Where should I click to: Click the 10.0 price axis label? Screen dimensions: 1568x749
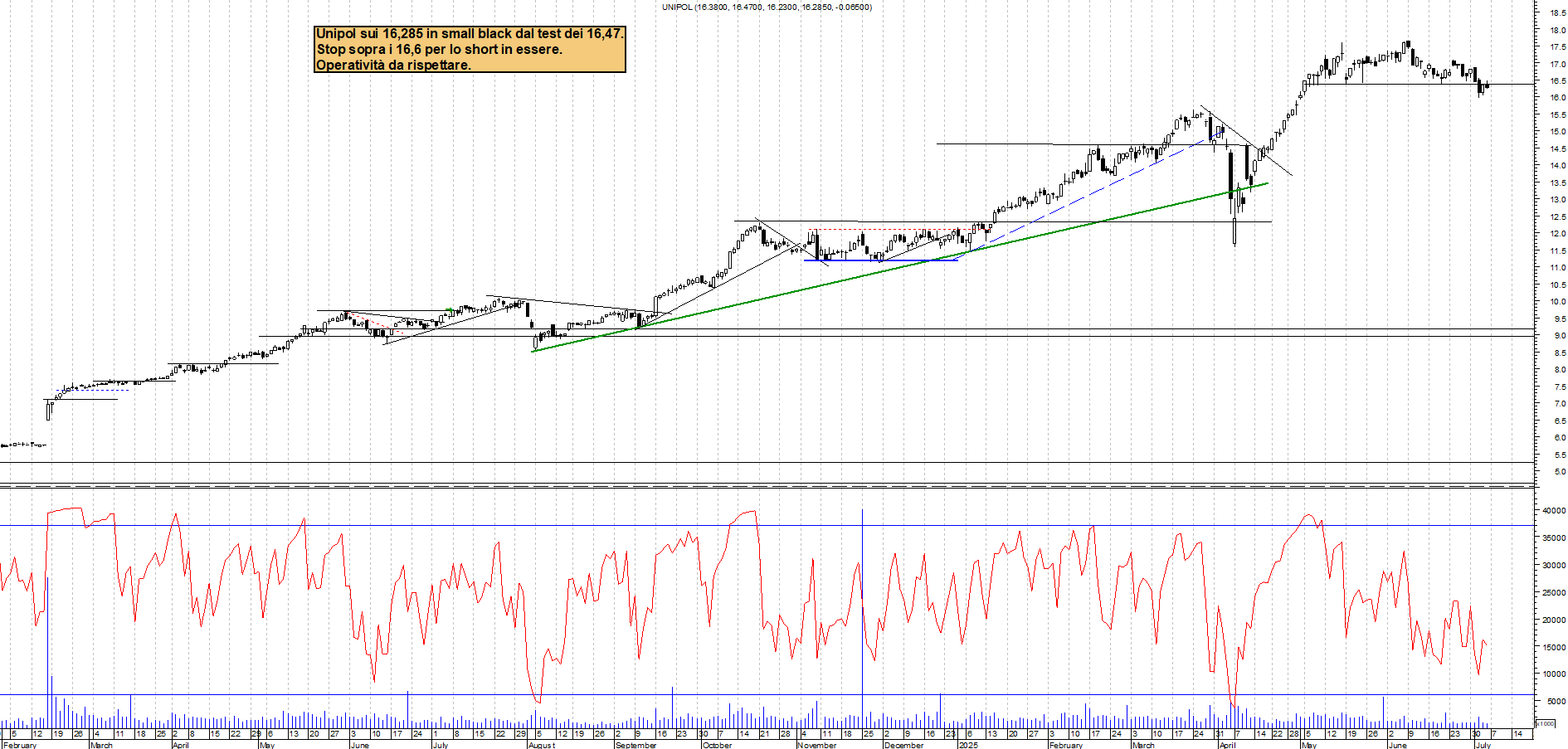[1557, 302]
